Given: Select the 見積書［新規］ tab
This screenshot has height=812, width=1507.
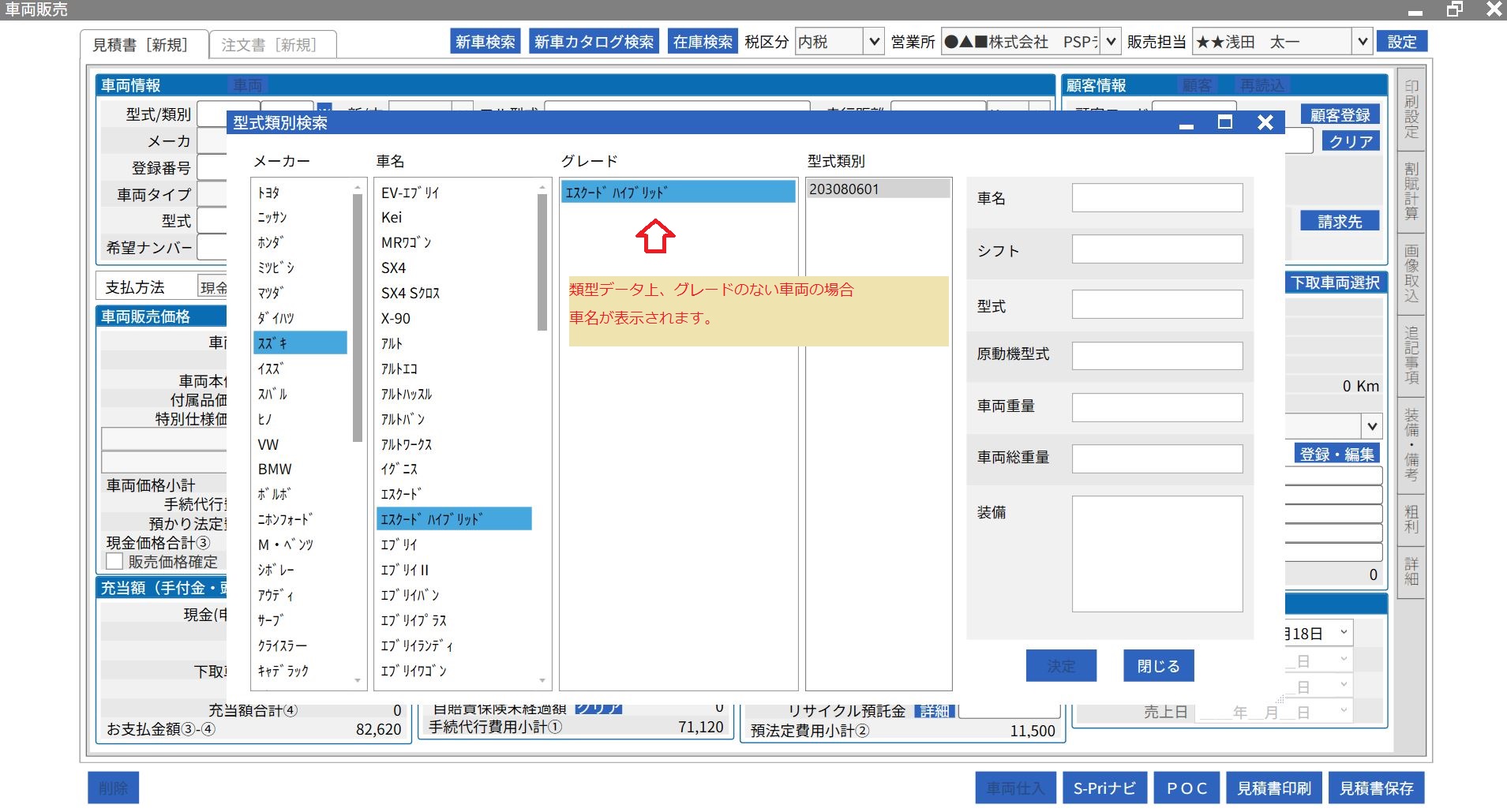Looking at the screenshot, I should 141,45.
